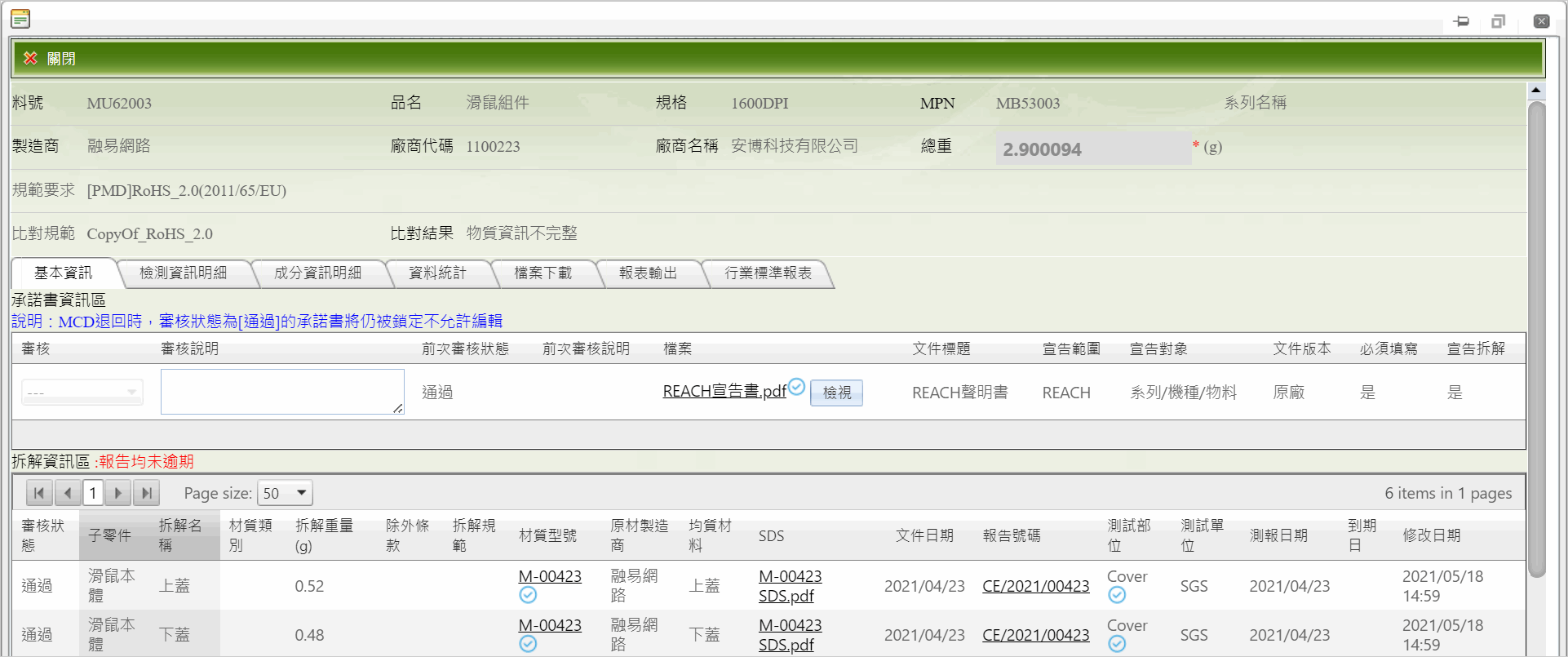Go to previous page of grid
The width and height of the screenshot is (1568, 657).
pyautogui.click(x=68, y=493)
